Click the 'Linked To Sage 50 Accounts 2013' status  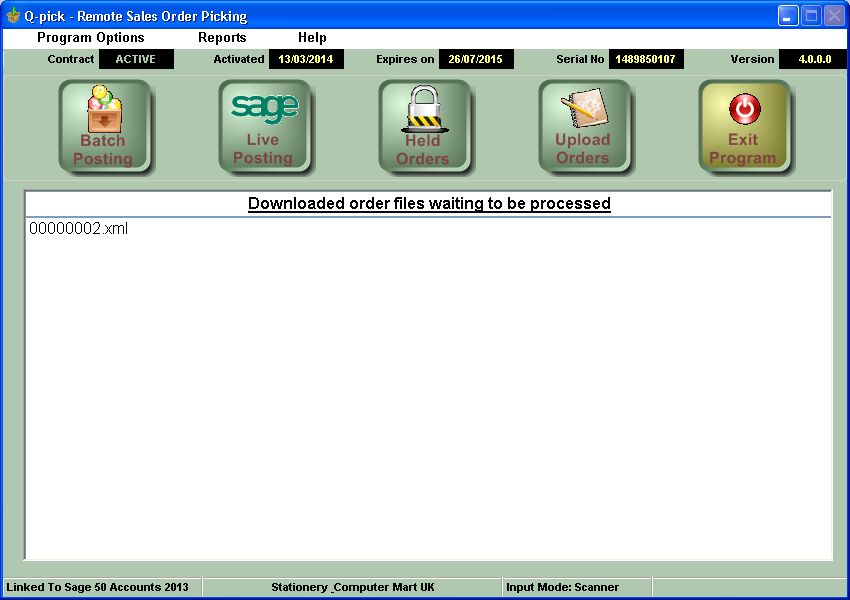click(x=98, y=587)
